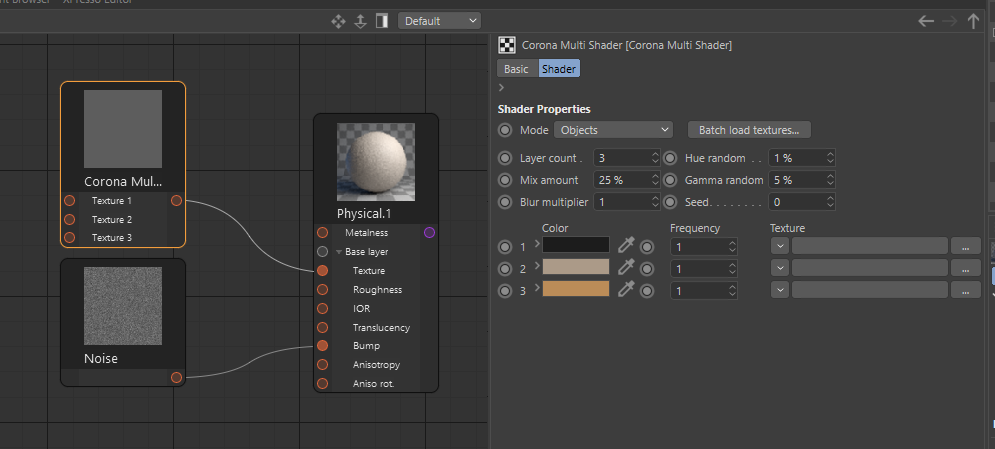Browse texture file for layer 1
Viewport: 995px width, 449px height.
click(x=966, y=246)
